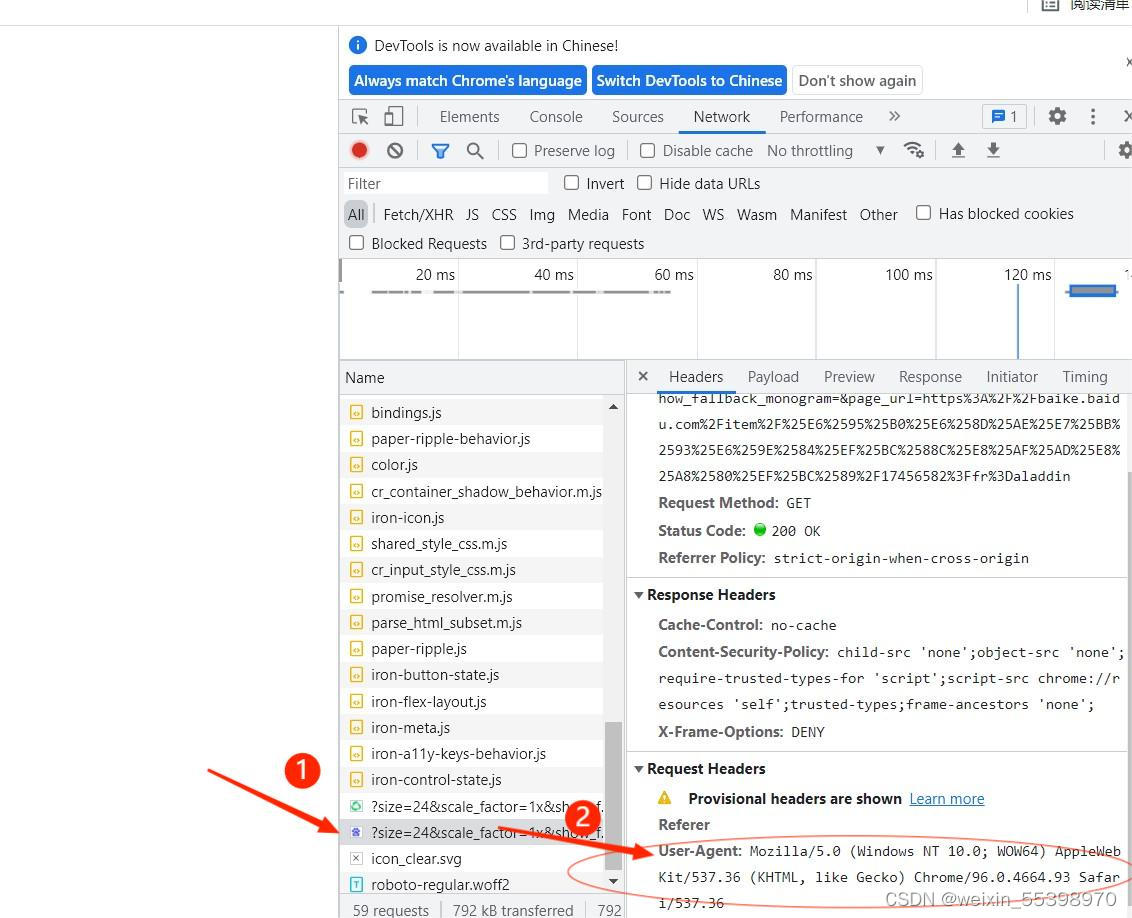Open the Initiator tab
This screenshot has height=918, width=1132.
1011,377
